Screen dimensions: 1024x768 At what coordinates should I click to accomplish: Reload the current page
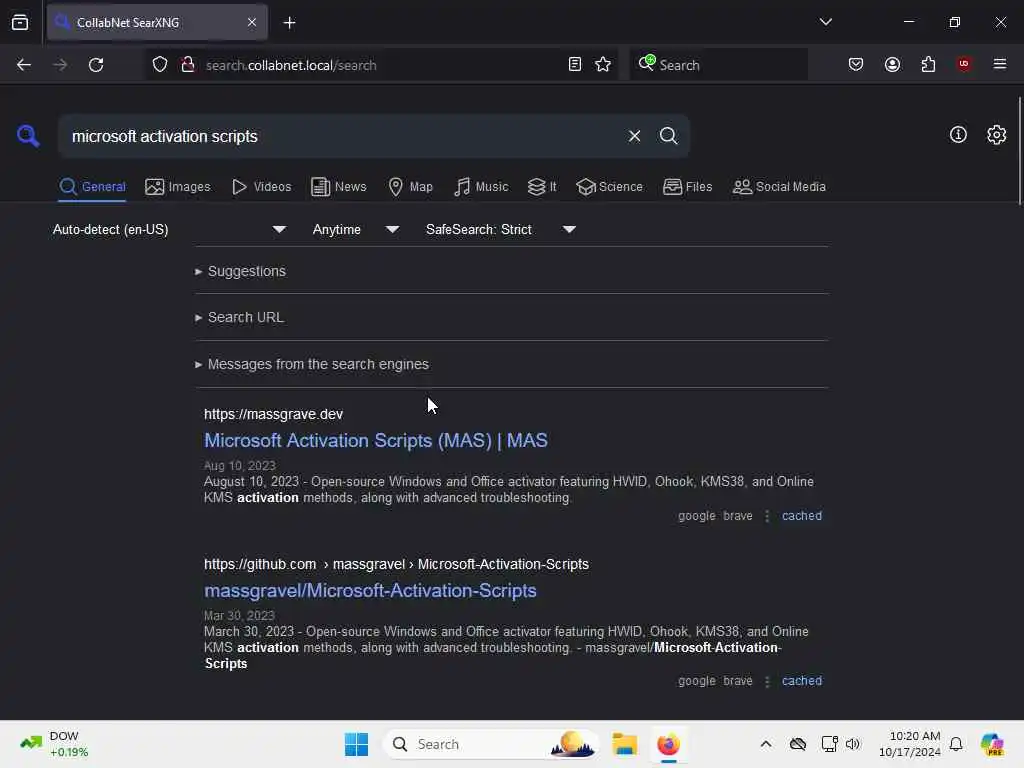coord(96,65)
